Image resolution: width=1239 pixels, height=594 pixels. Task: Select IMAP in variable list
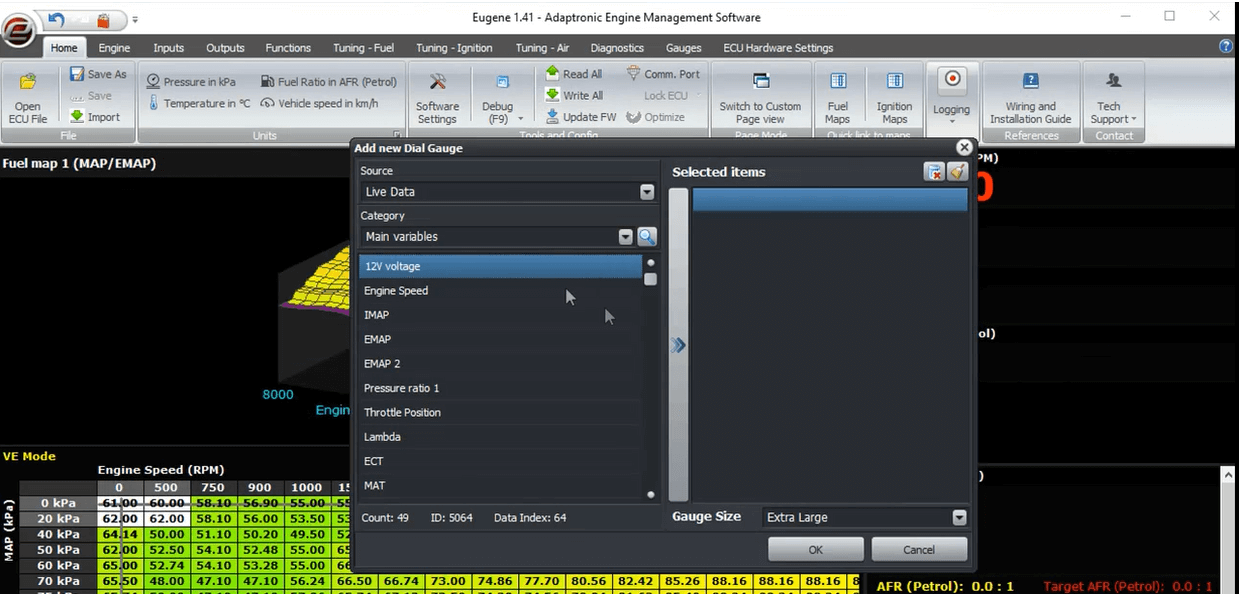point(500,315)
